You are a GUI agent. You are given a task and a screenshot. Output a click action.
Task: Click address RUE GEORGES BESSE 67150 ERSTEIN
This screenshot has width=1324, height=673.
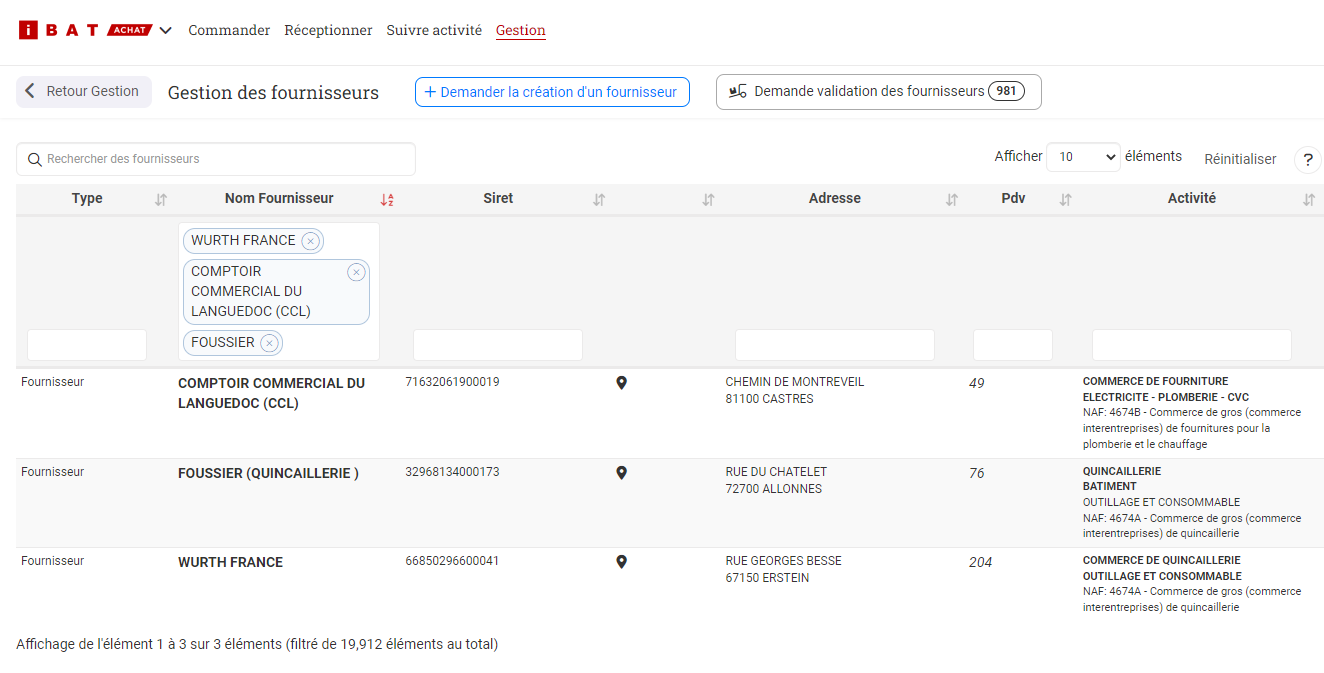(784, 570)
